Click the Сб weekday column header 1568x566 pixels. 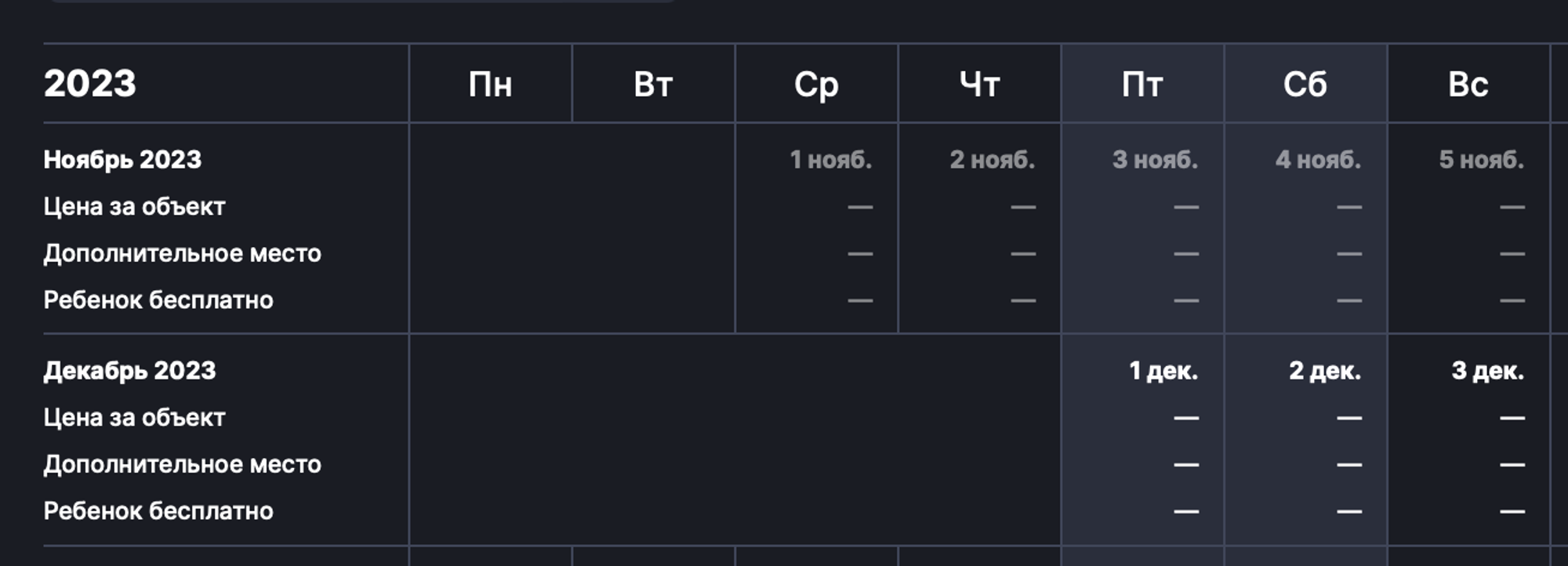[x=1305, y=84]
